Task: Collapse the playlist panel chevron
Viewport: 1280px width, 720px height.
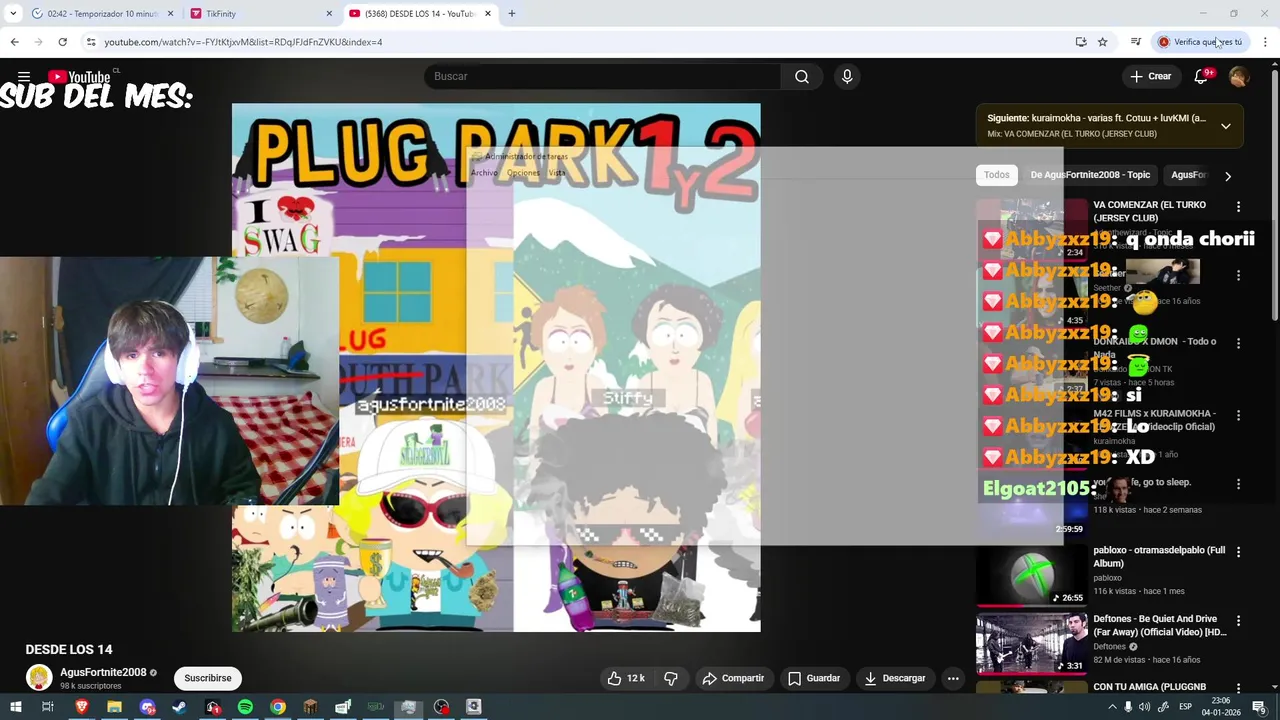Action: tap(1226, 126)
